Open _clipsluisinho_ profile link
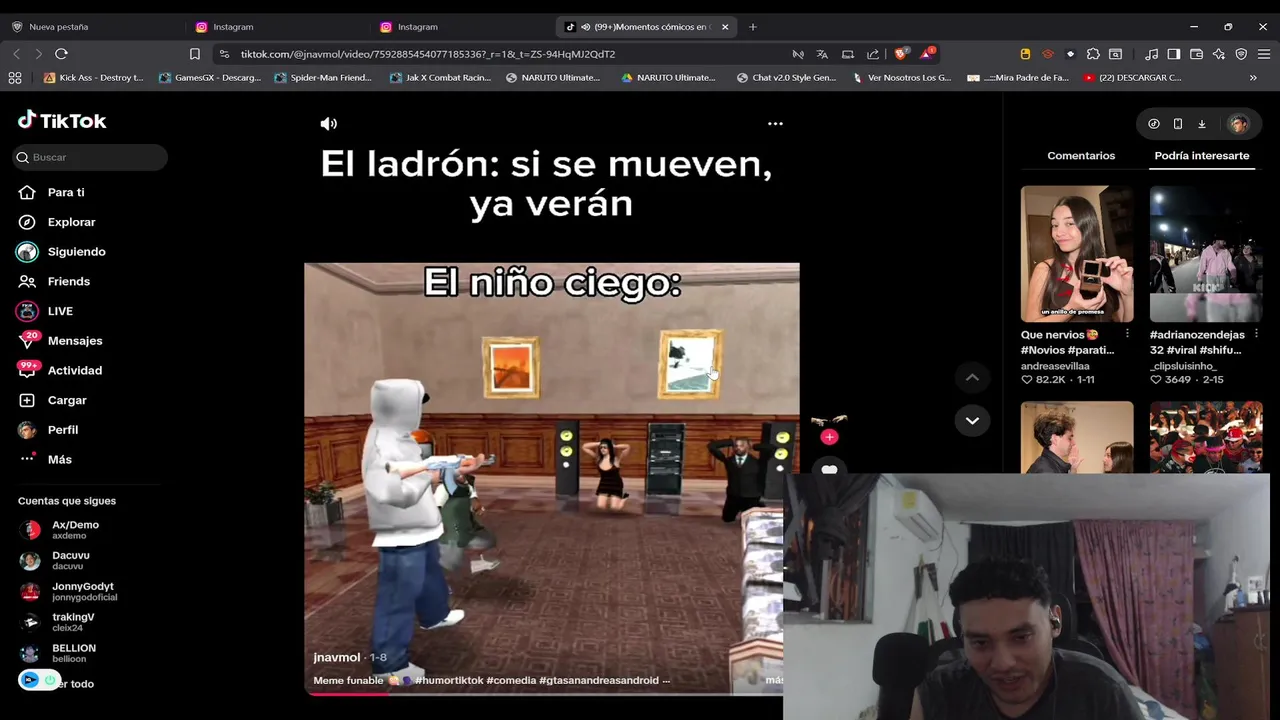 (1183, 366)
